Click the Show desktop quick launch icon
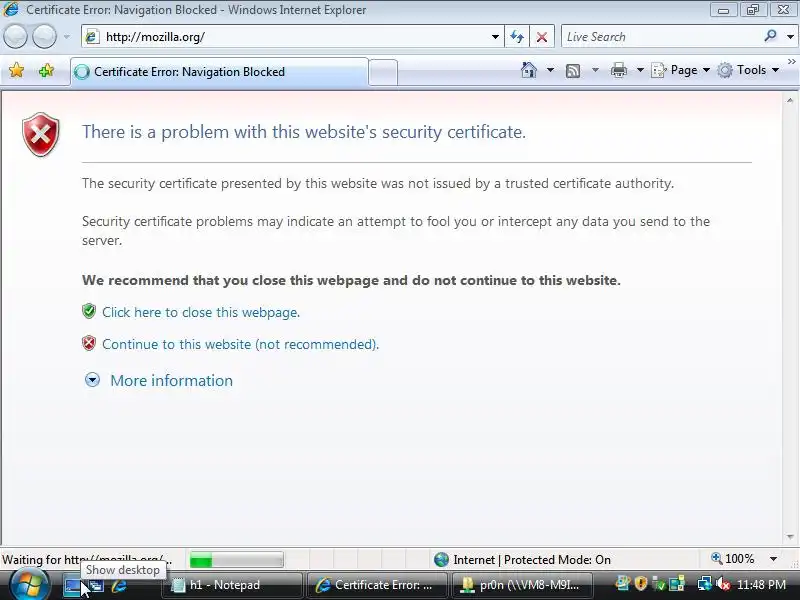 tap(72, 586)
